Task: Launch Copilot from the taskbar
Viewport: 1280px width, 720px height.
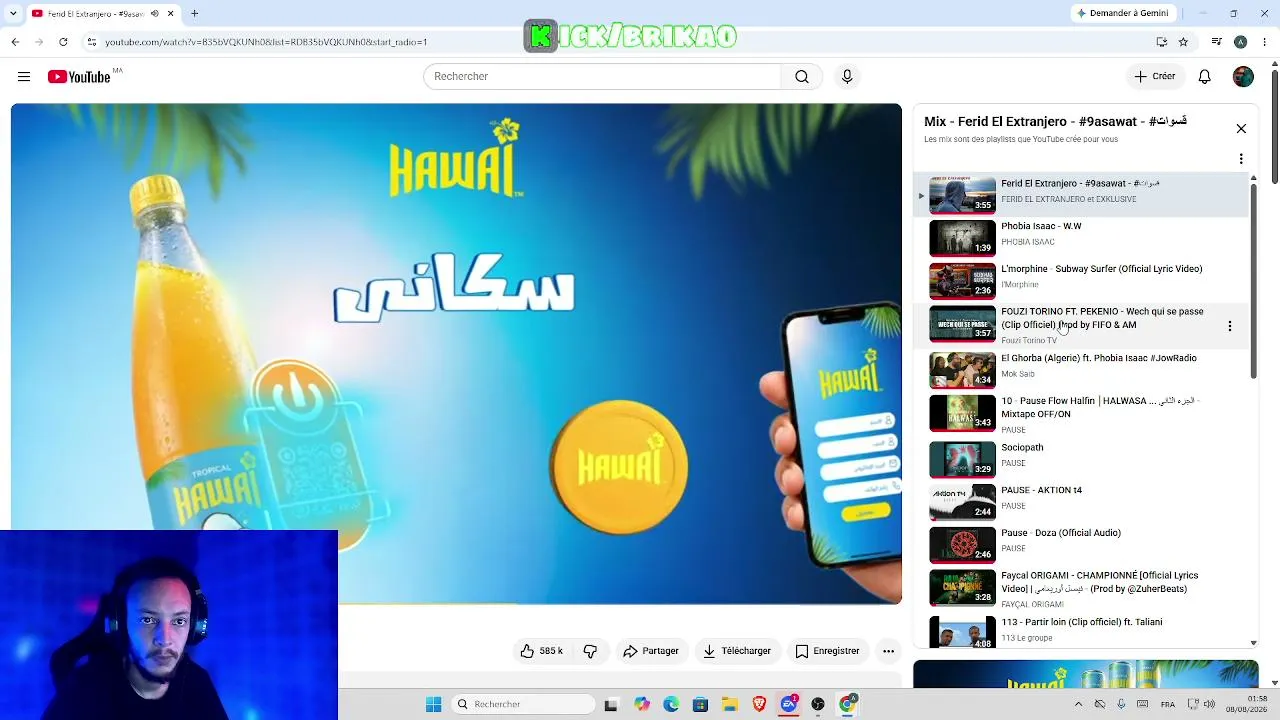Action: [x=642, y=704]
